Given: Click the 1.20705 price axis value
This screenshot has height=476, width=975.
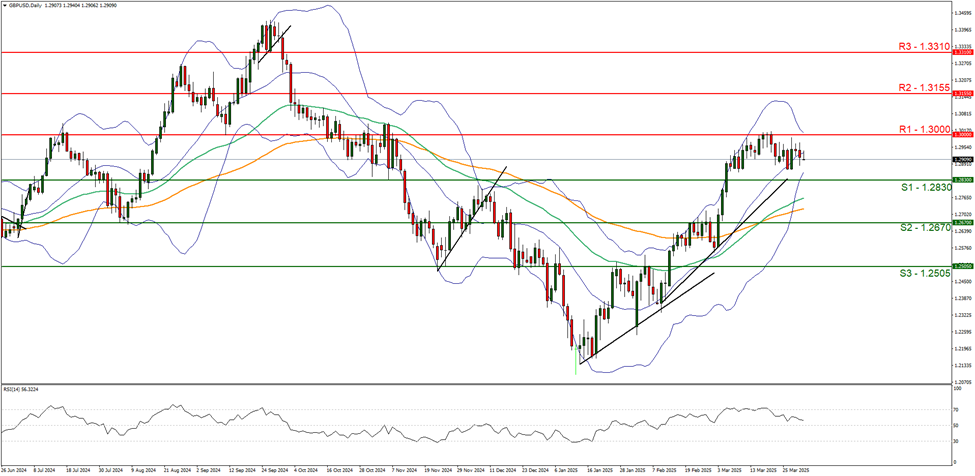Looking at the screenshot, I should click(x=961, y=382).
